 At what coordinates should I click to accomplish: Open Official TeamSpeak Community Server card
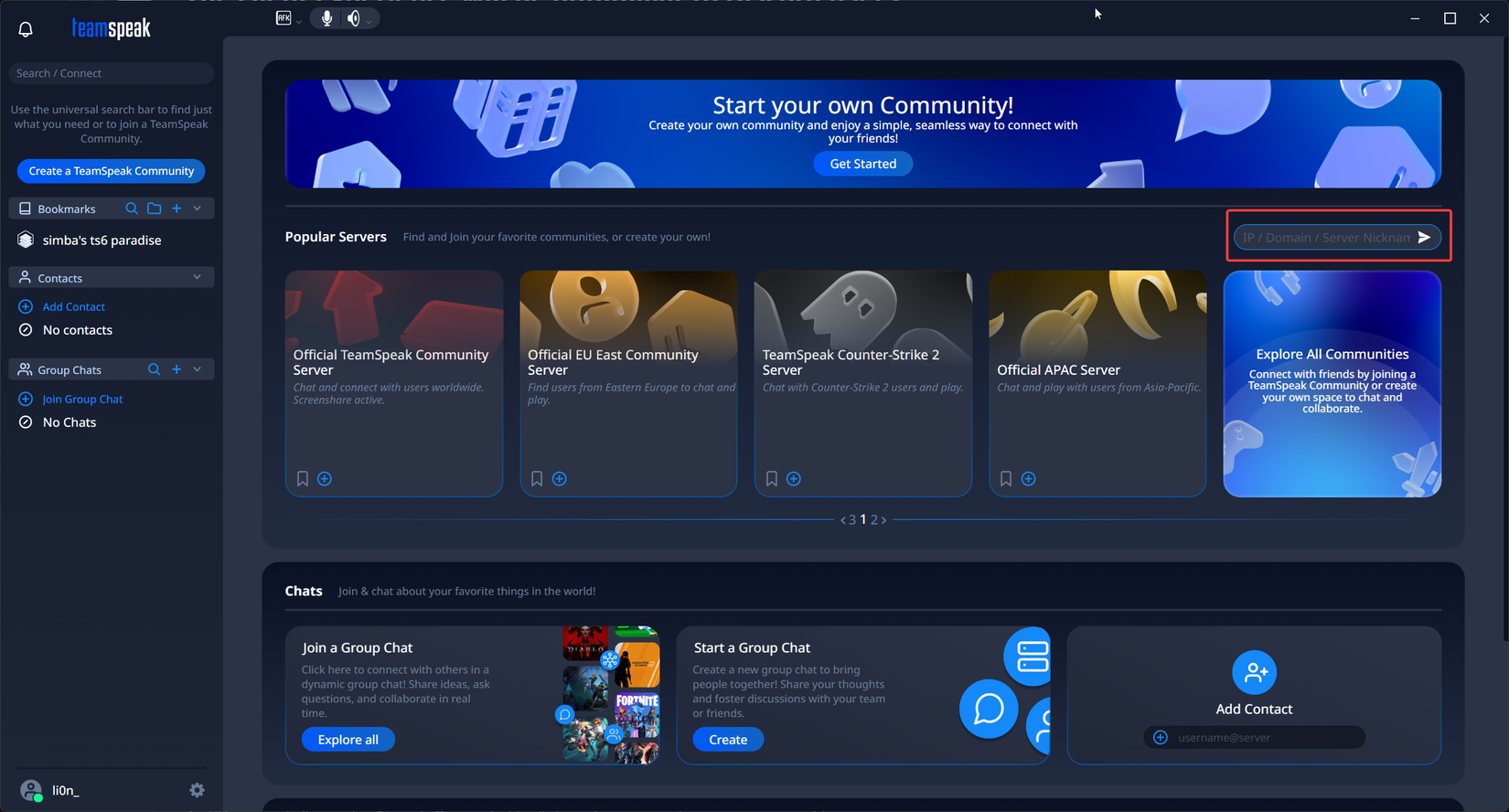pos(394,383)
